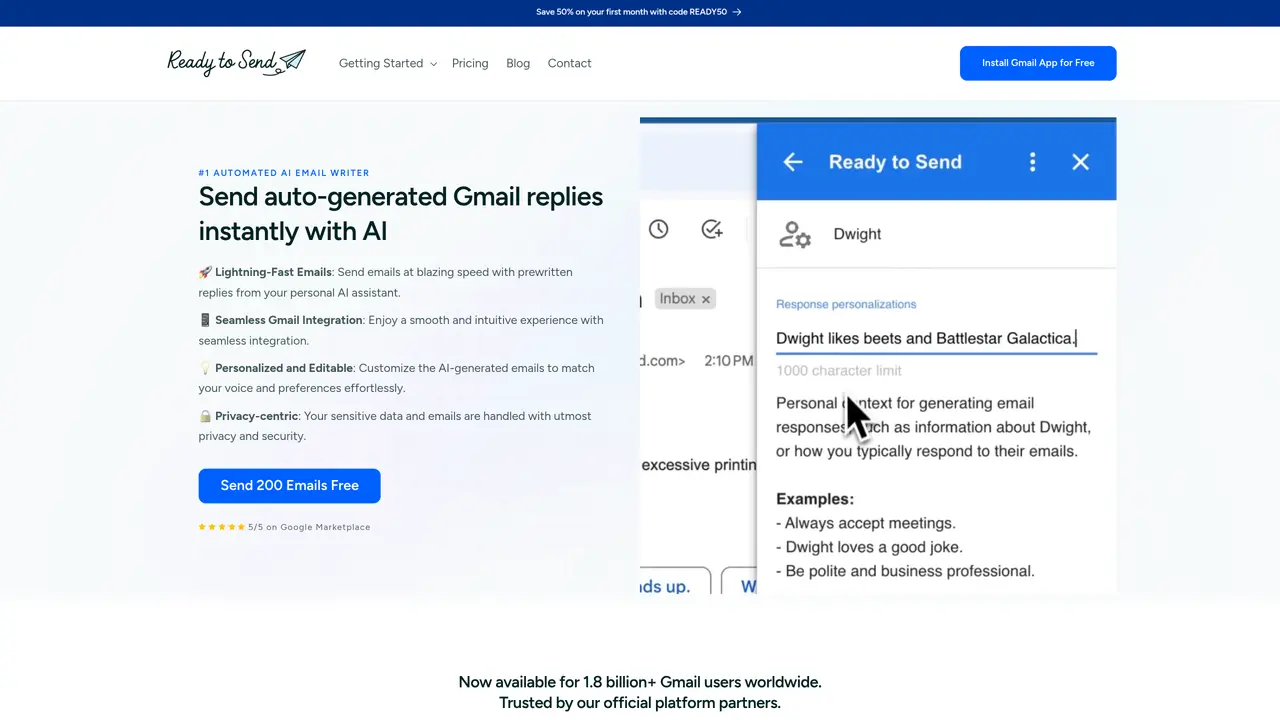The height and width of the screenshot is (720, 1280).
Task: Open the Contact menu item
Action: coord(569,63)
